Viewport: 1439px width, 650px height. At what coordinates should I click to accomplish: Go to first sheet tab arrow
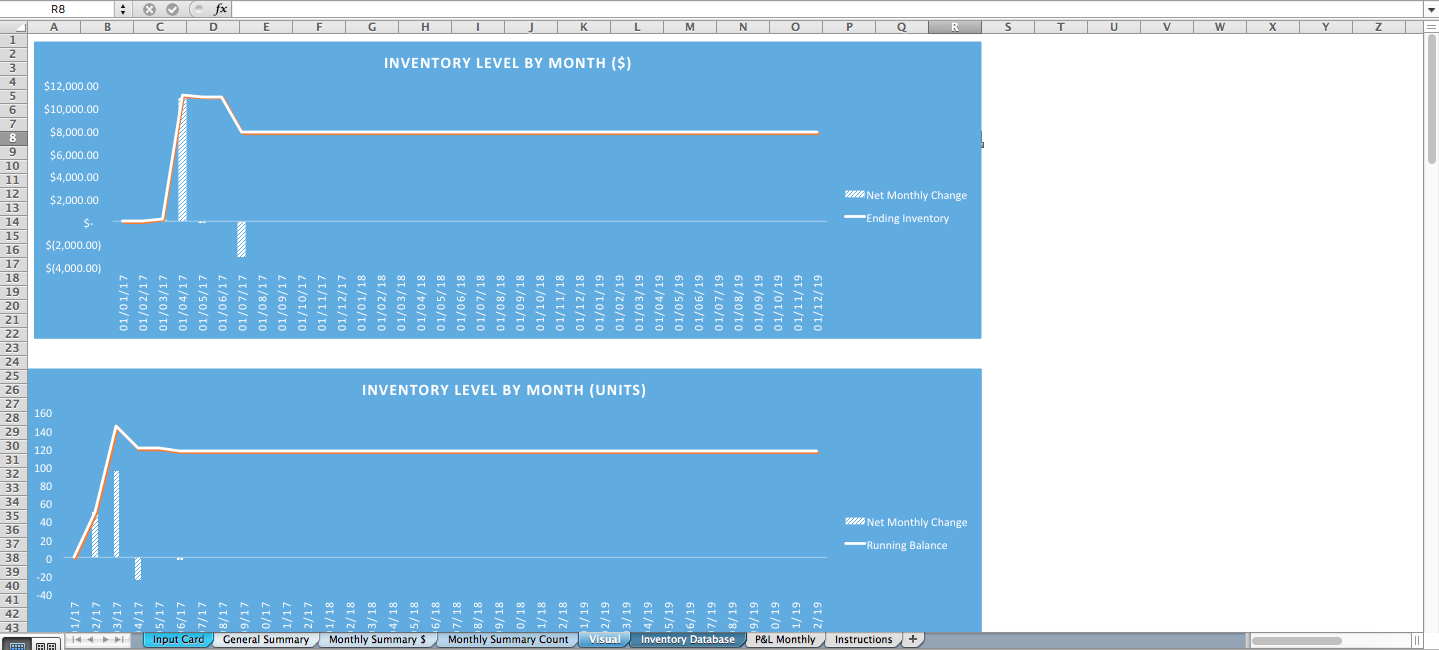tap(77, 639)
